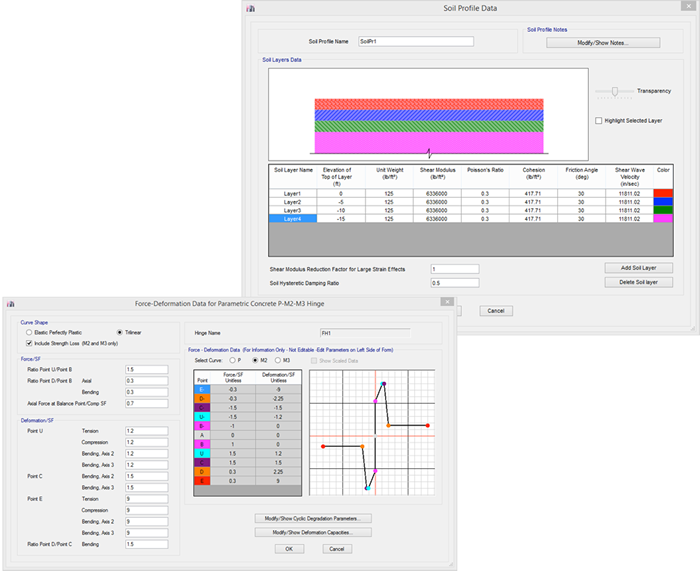Screen dimensions: 700x571
Task: Click the app icon in Soil Profile Data title bar
Action: pyautogui.click(x=251, y=8)
